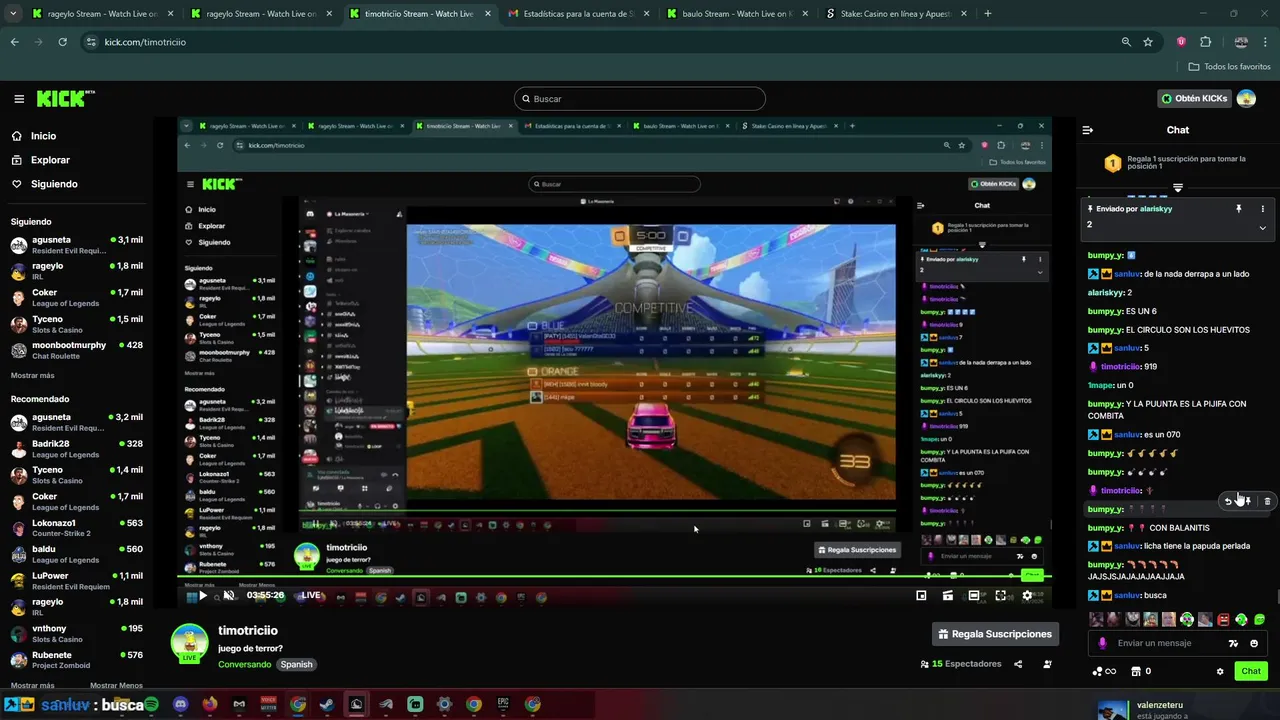Viewport: 1280px width, 720px height.
Task: Go back using the browser back arrow
Action: coord(14,42)
